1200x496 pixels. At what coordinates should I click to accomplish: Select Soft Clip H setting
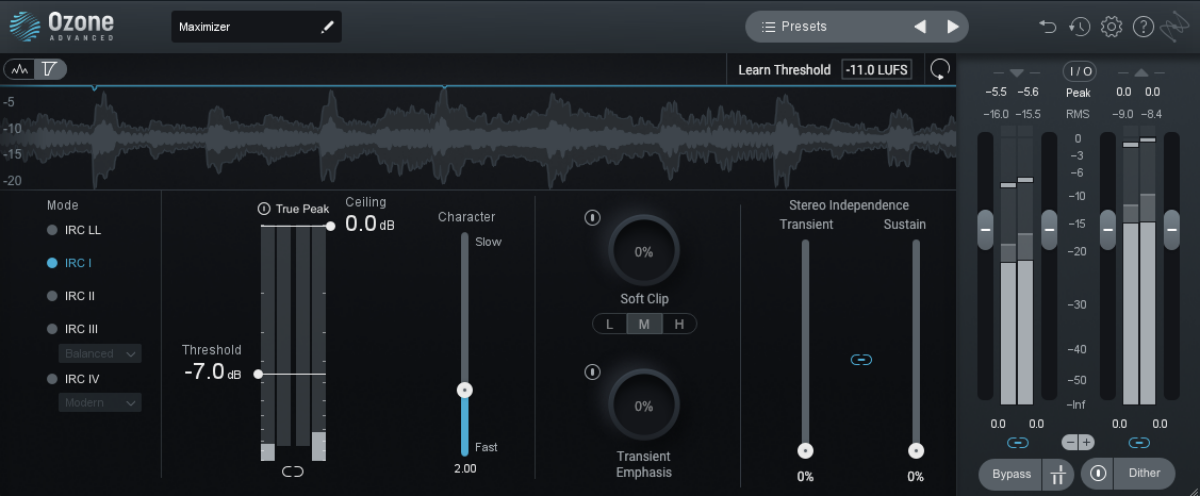[679, 323]
